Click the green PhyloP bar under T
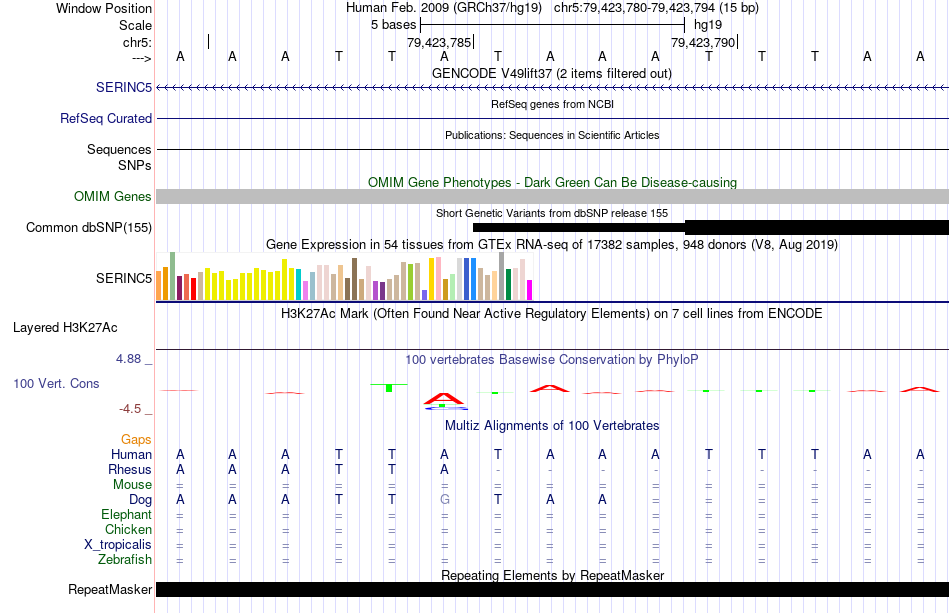 (x=389, y=388)
